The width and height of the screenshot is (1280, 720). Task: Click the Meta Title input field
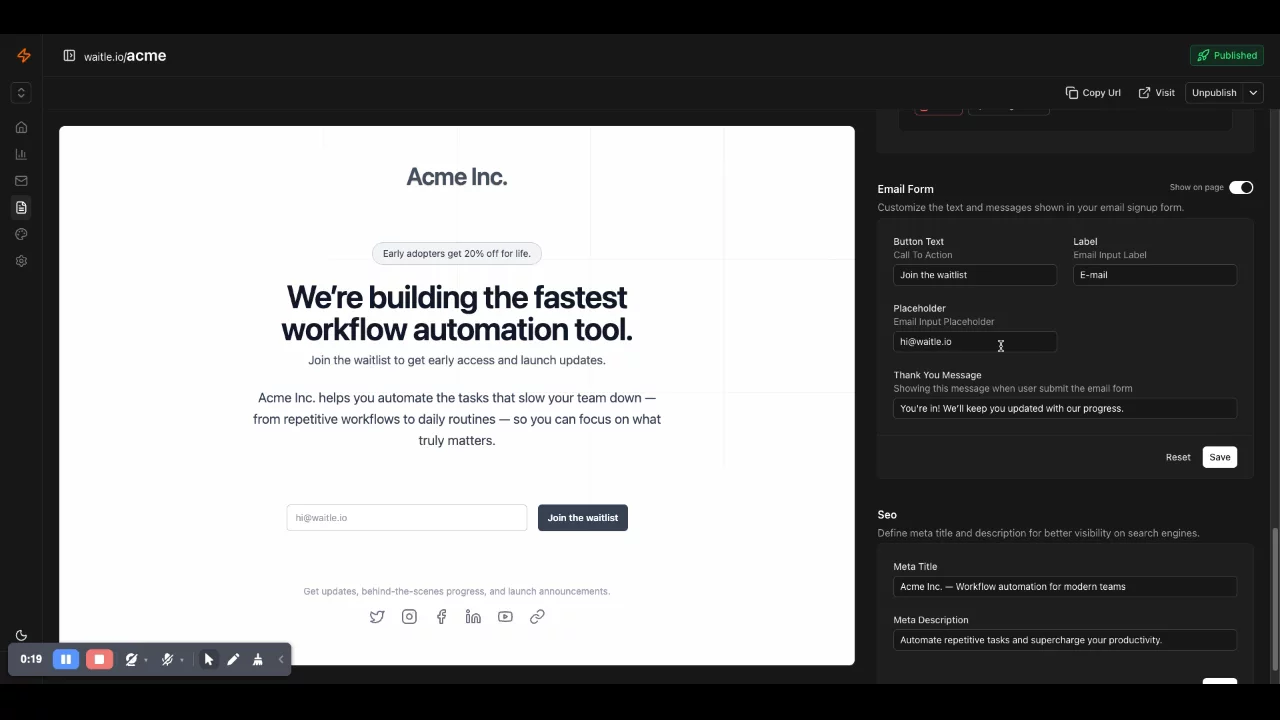[x=1064, y=587]
